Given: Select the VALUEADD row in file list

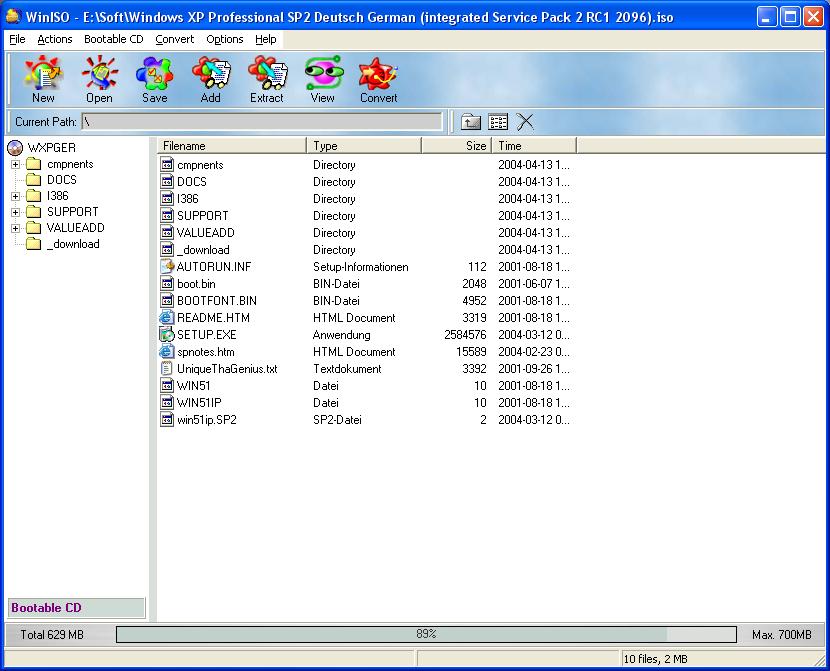Looking at the screenshot, I should click(365, 232).
